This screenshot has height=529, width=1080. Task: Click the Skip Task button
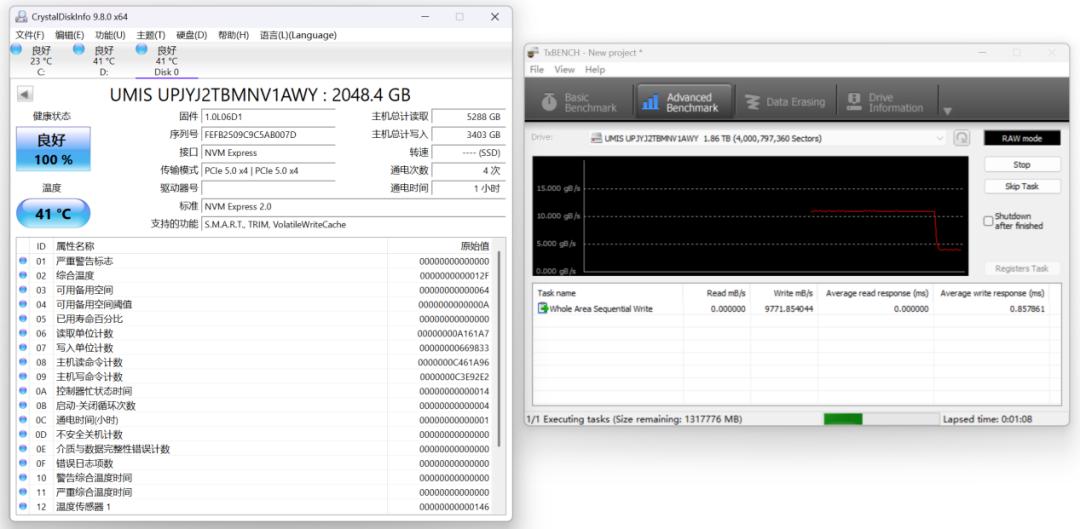1022,186
